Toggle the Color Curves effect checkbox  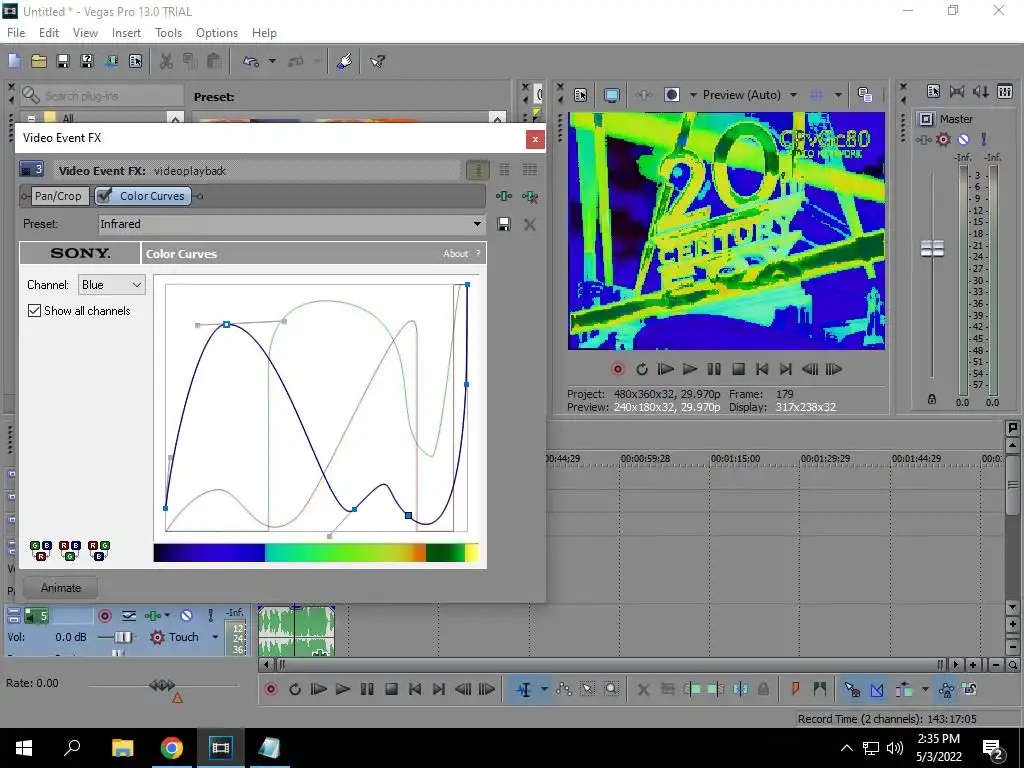click(104, 195)
